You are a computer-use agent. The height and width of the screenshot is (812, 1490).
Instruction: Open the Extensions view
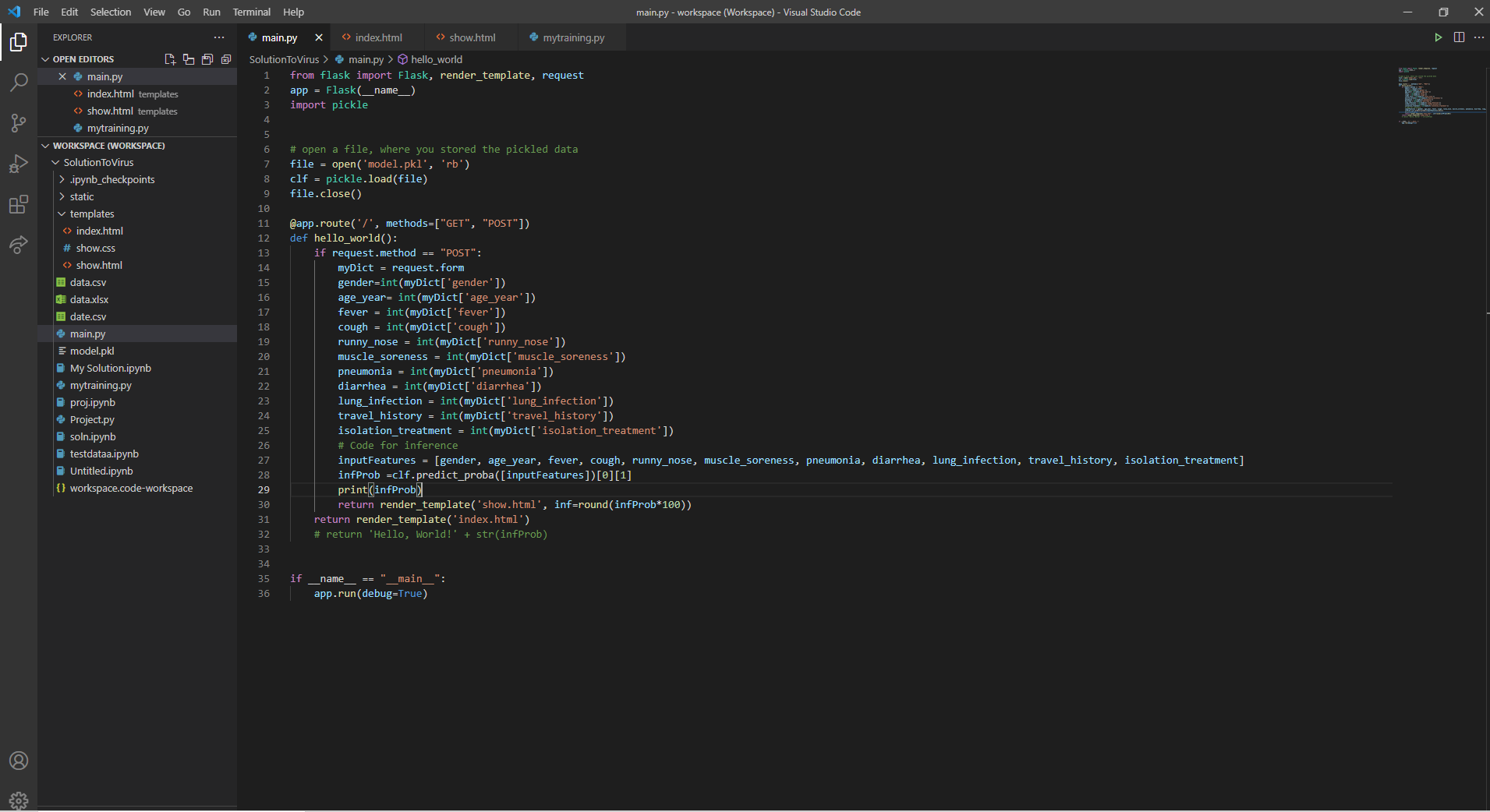(x=19, y=204)
